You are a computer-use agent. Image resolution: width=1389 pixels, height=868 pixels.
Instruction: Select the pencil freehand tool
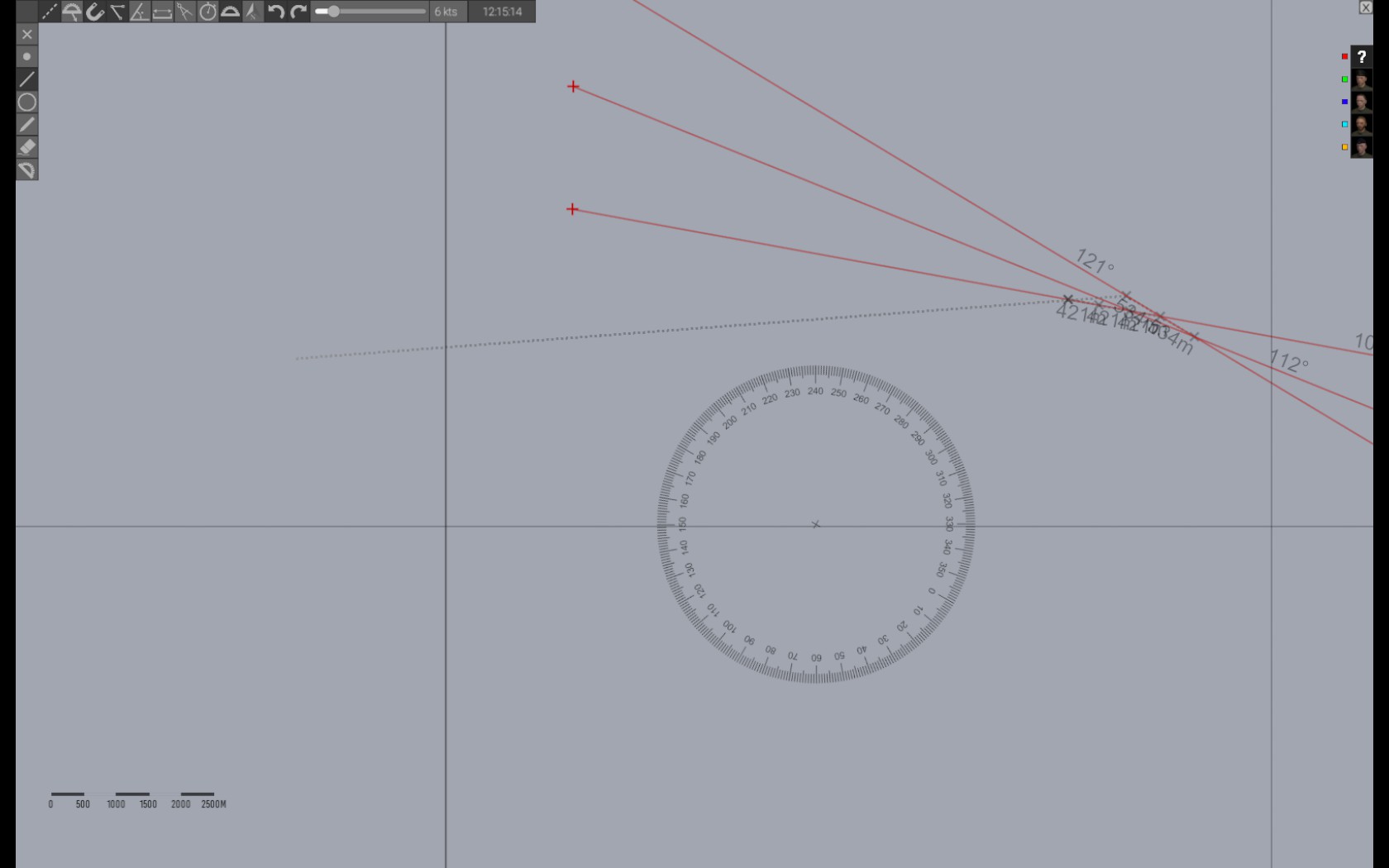27,125
